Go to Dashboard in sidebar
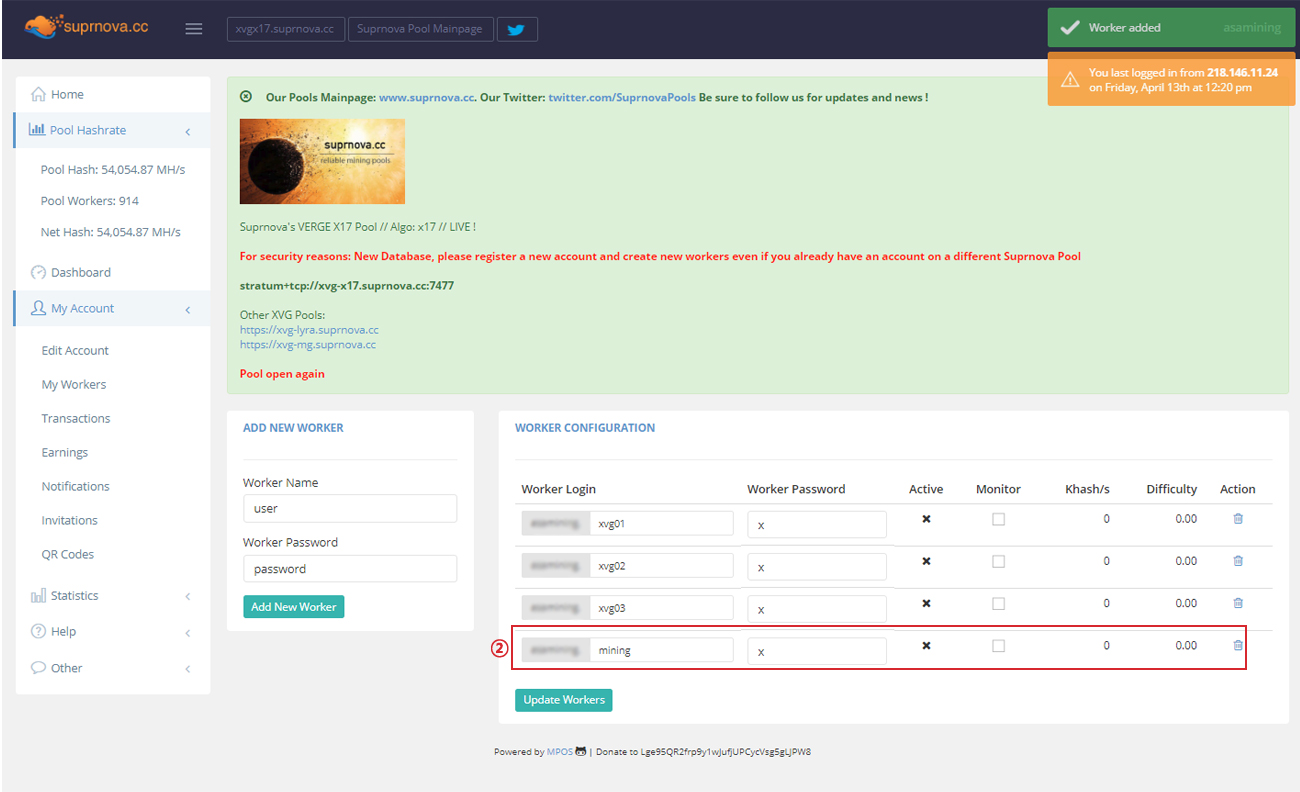 (81, 272)
